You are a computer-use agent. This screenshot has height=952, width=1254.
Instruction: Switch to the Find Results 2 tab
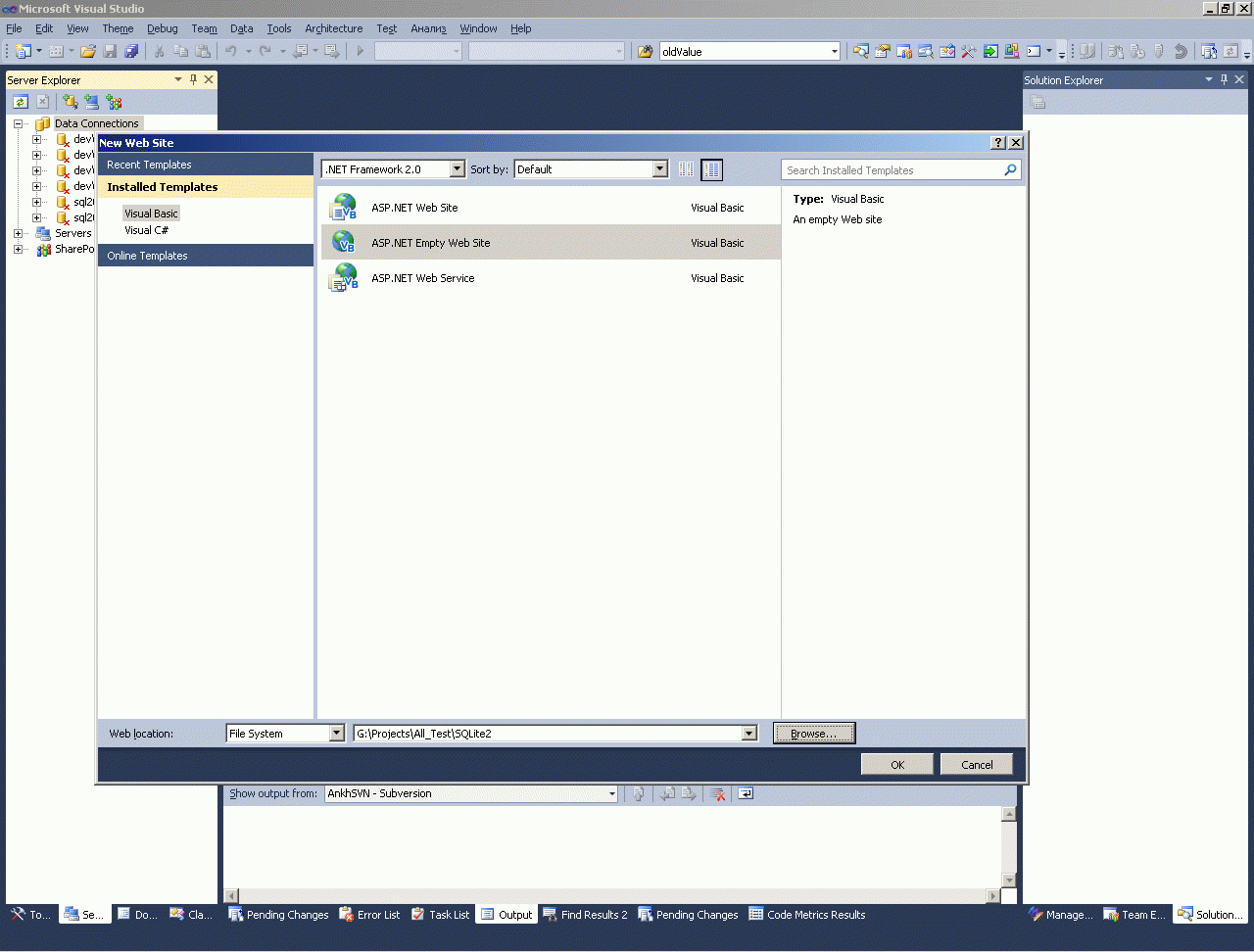click(585, 915)
